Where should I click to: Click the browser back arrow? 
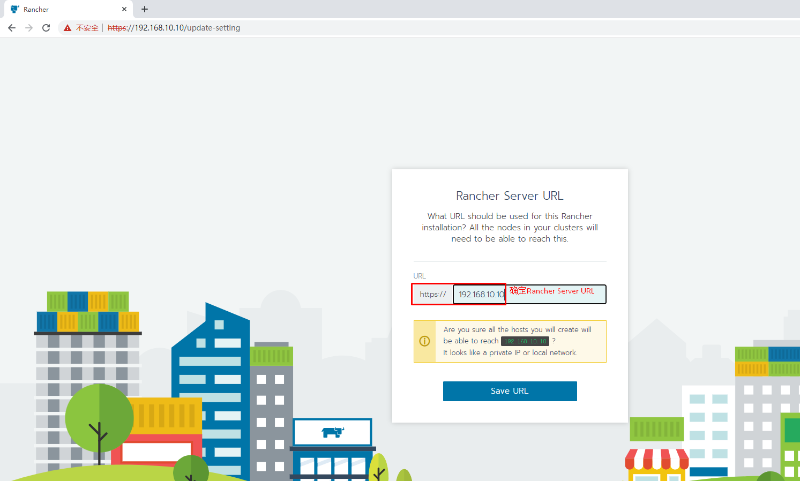pyautogui.click(x=12, y=28)
